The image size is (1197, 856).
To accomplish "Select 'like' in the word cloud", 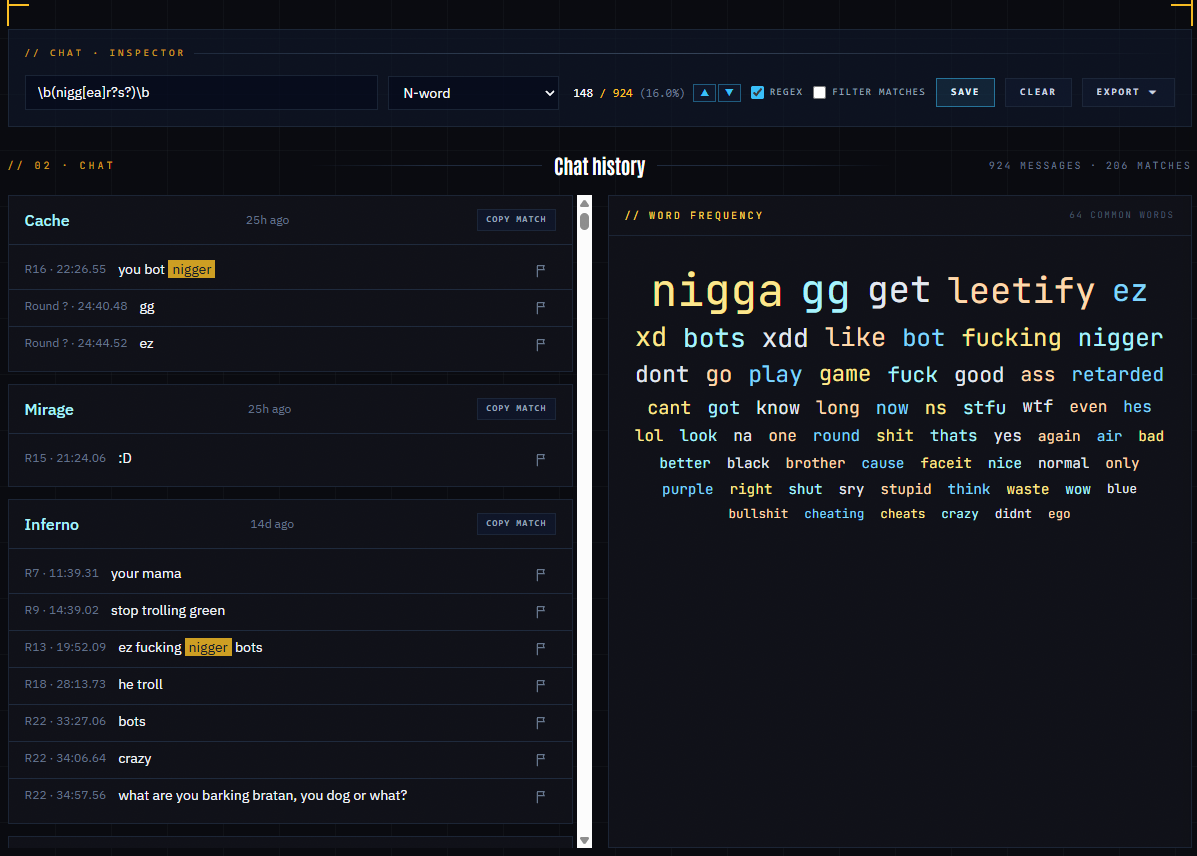I will [855, 338].
